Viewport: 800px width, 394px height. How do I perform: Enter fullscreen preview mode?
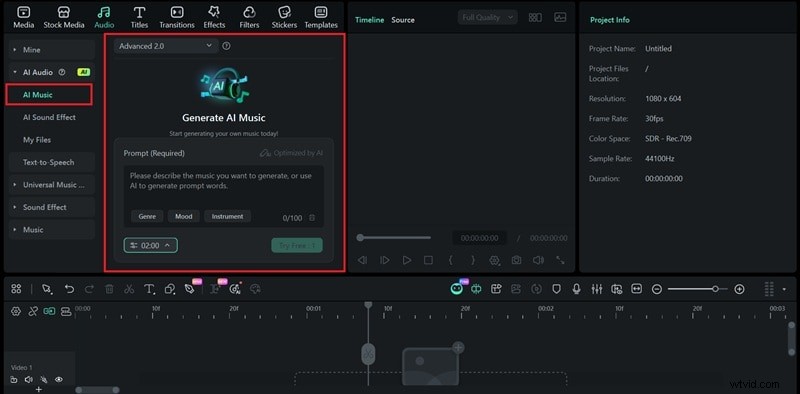click(560, 260)
